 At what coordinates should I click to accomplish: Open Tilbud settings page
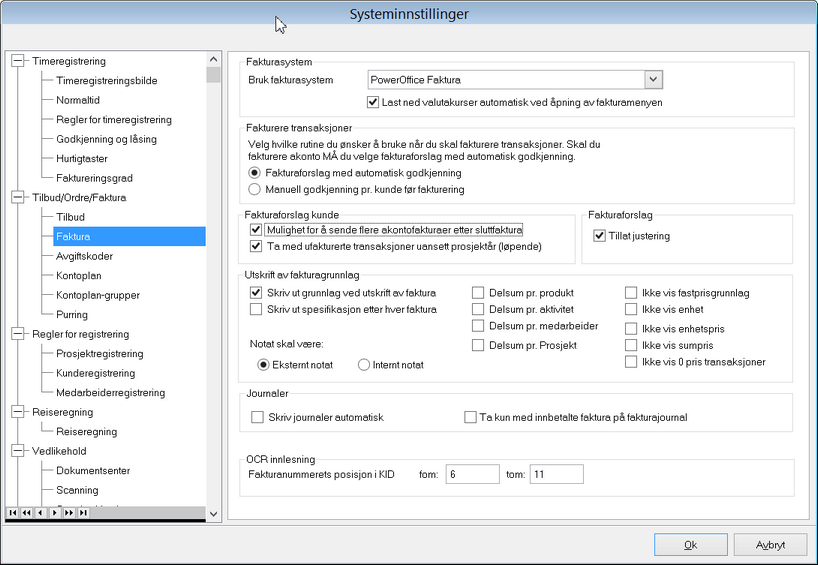70,217
